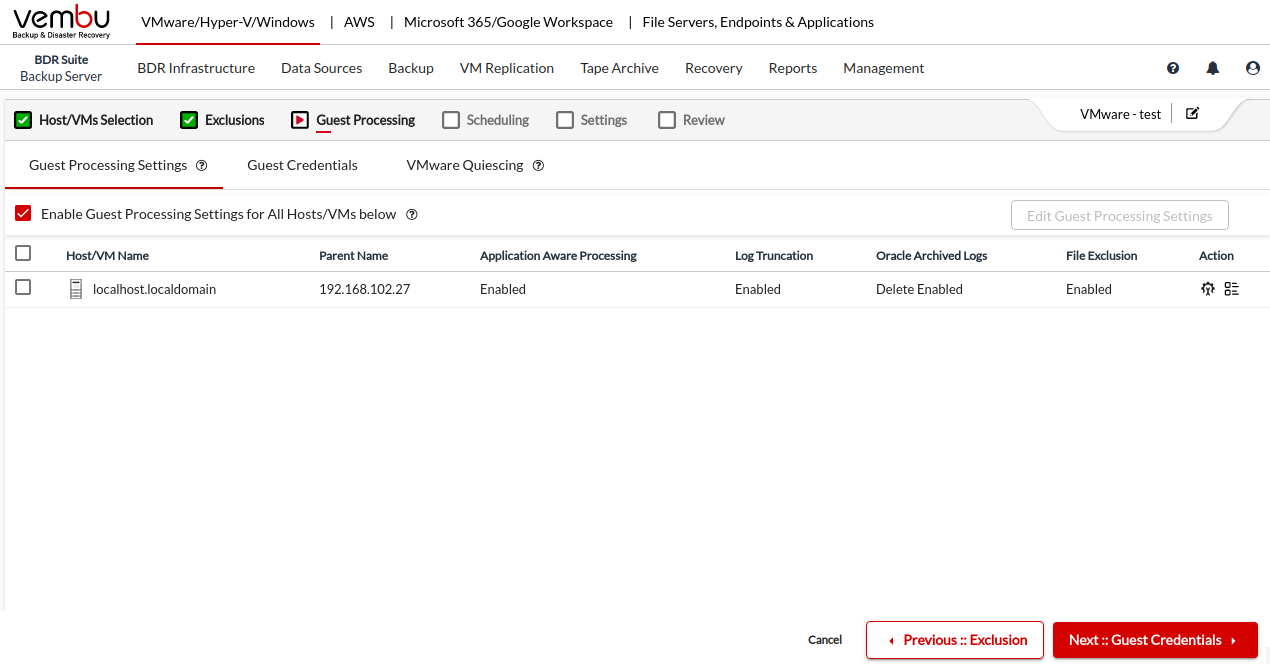Open the notifications bell icon

pos(1213,68)
